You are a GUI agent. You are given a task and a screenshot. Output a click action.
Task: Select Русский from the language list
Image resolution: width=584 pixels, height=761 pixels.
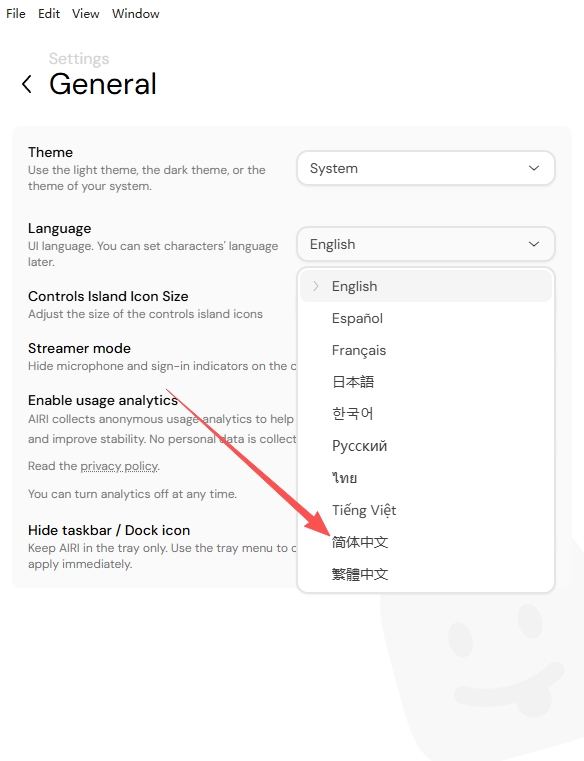click(426, 446)
